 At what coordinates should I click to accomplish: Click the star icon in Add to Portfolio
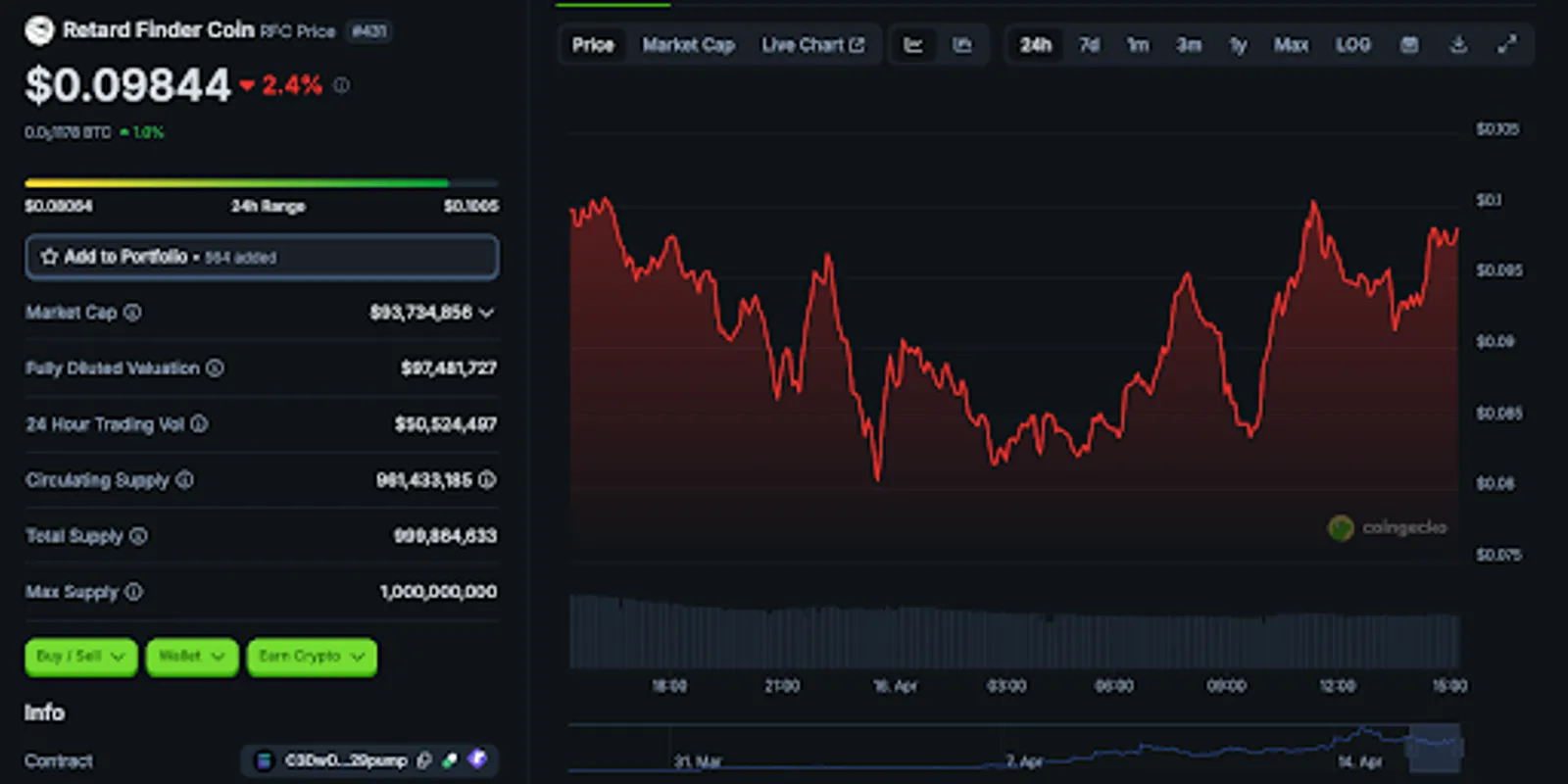tap(49, 257)
